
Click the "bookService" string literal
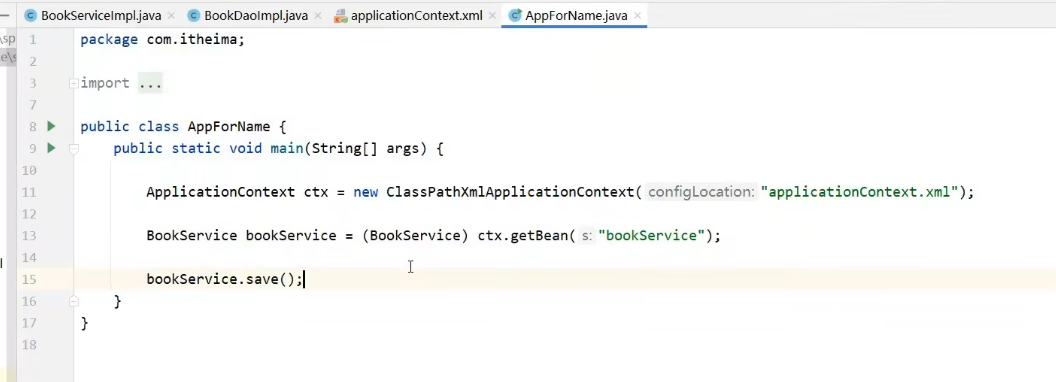coord(651,235)
